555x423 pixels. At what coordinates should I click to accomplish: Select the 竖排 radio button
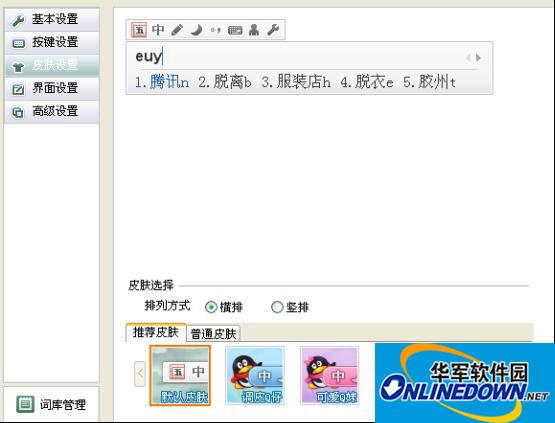[277, 307]
